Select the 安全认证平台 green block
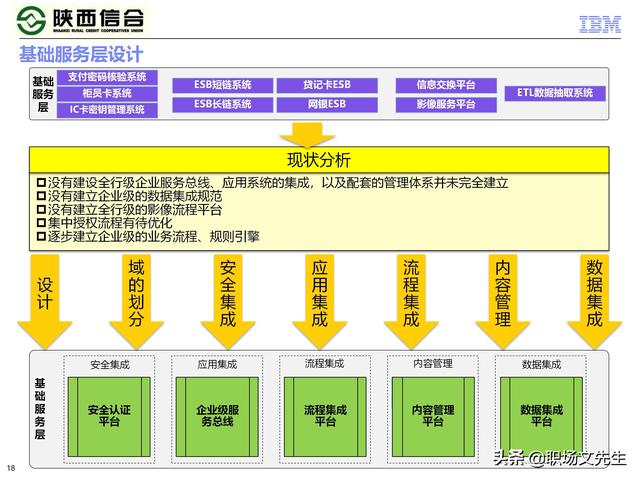The image size is (640, 480). point(109,417)
